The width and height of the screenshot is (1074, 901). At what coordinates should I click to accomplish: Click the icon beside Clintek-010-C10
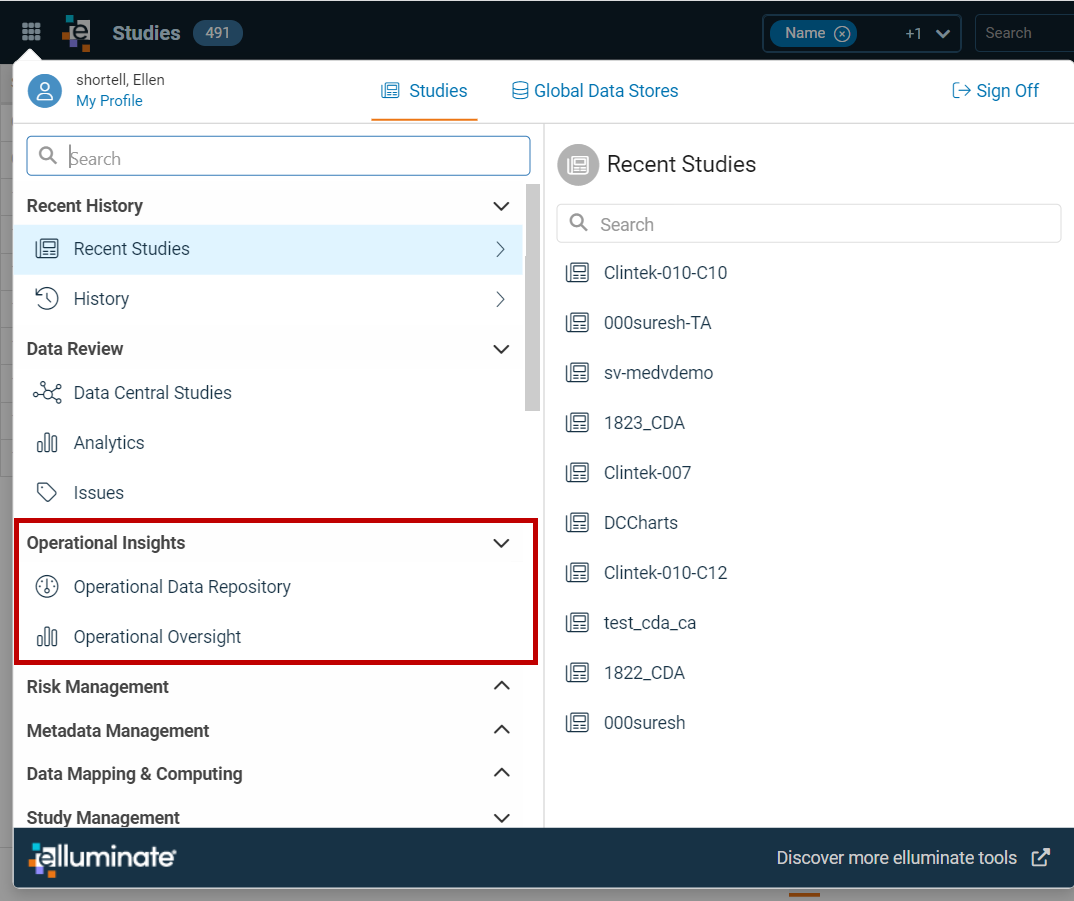pyautogui.click(x=577, y=273)
